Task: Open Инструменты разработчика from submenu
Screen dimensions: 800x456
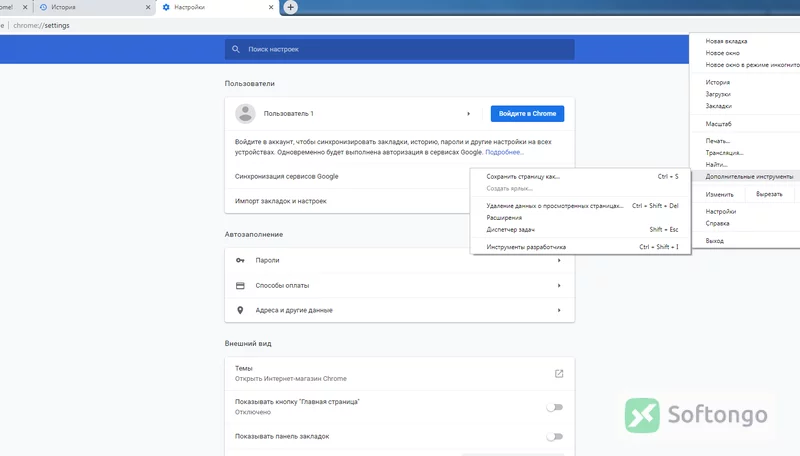Action: [x=581, y=247]
